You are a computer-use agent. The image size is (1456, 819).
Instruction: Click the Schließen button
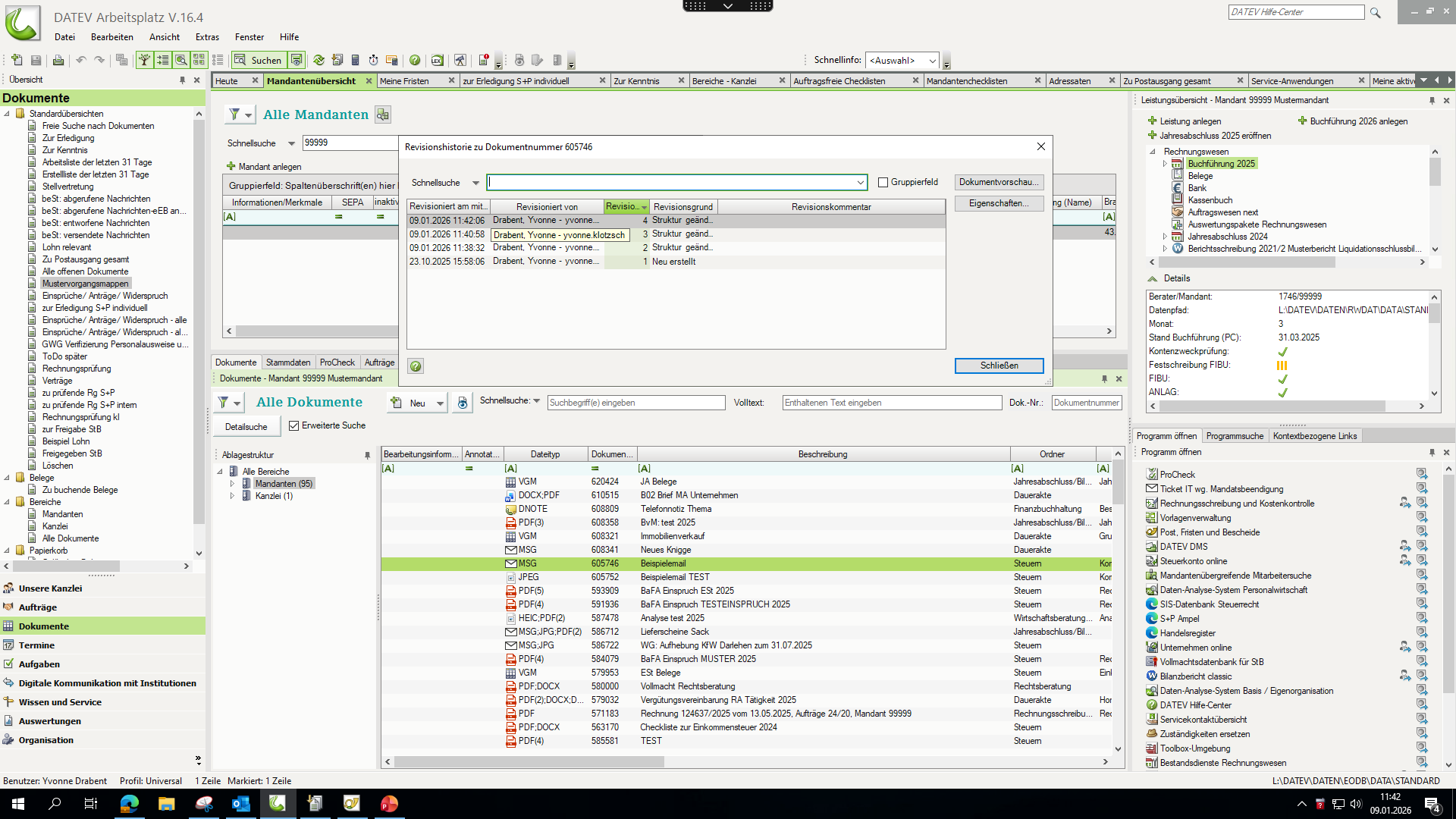[999, 366]
